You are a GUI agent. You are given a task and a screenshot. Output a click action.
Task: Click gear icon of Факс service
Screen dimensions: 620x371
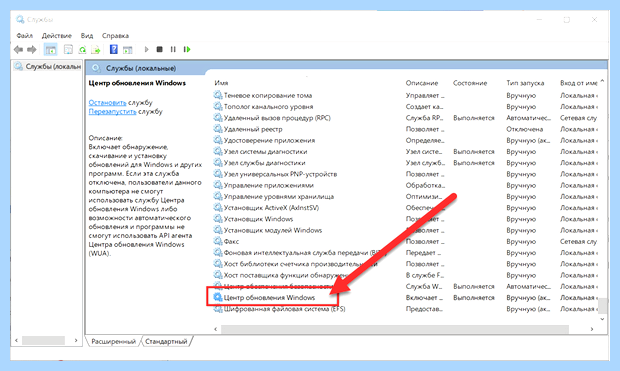(x=218, y=241)
